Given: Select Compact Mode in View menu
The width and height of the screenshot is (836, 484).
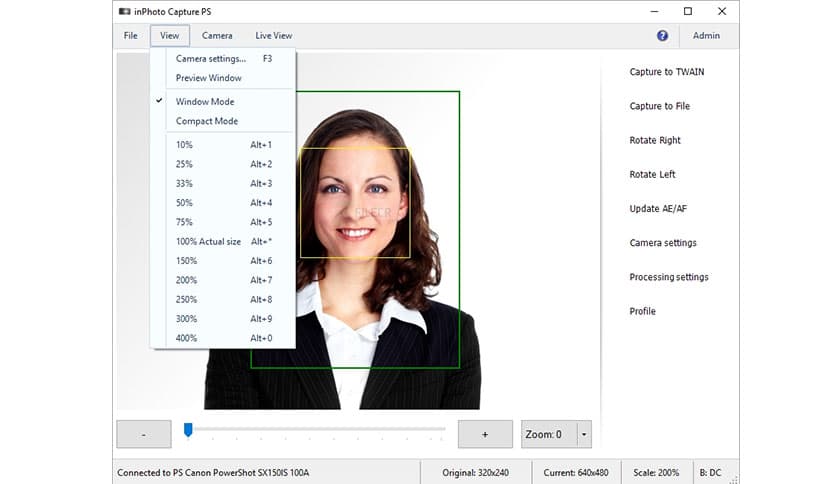Looking at the screenshot, I should click(206, 121).
